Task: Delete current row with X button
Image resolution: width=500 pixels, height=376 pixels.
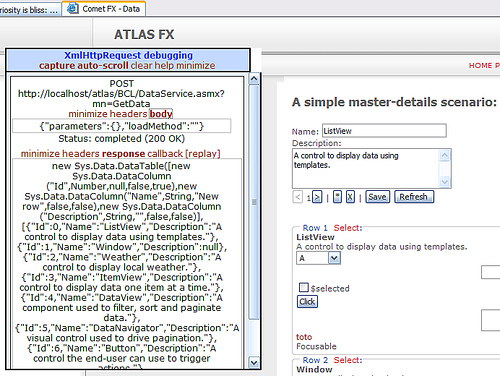Action: pyautogui.click(x=350, y=197)
